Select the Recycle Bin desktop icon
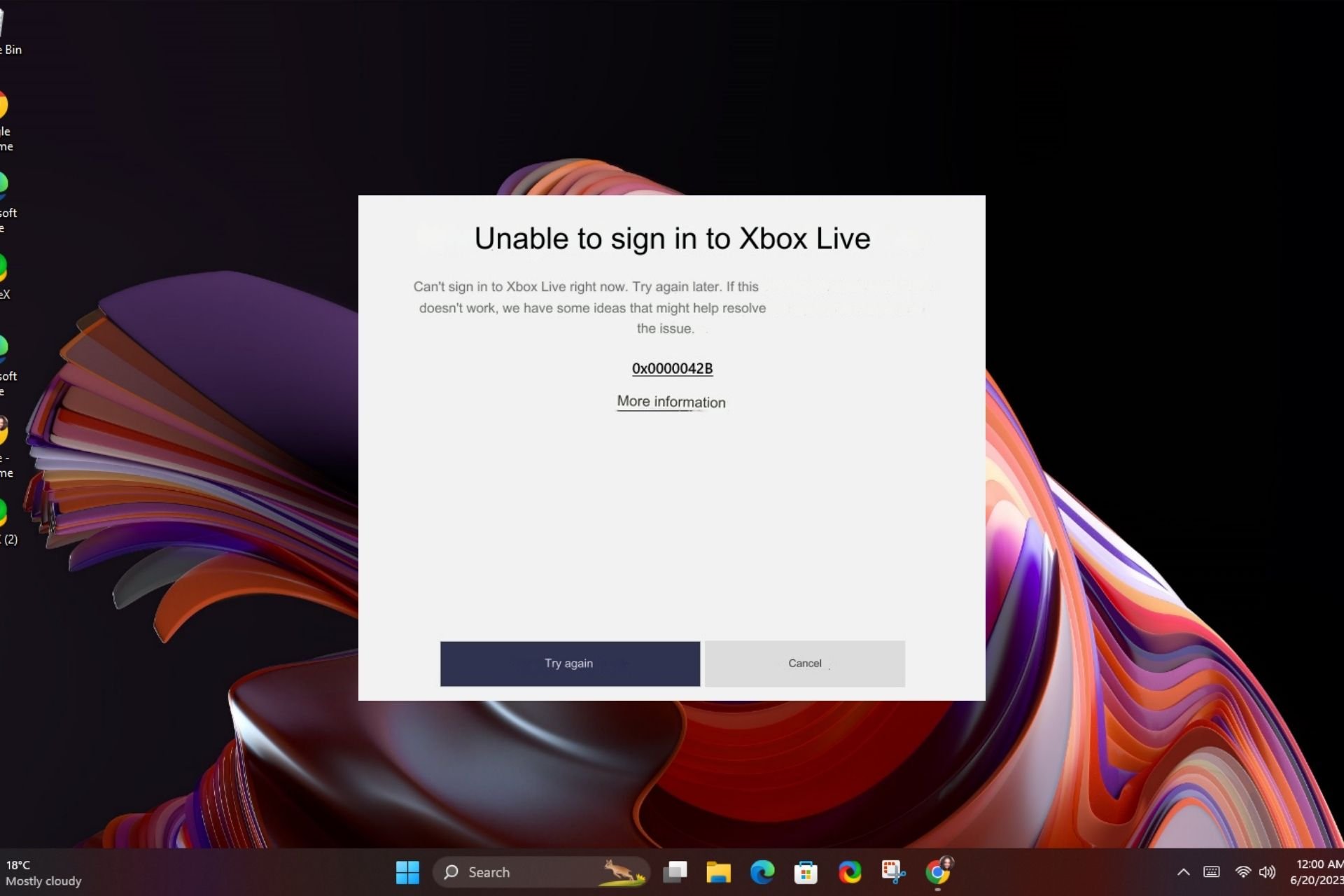This screenshot has width=1344, height=896. coord(8,31)
